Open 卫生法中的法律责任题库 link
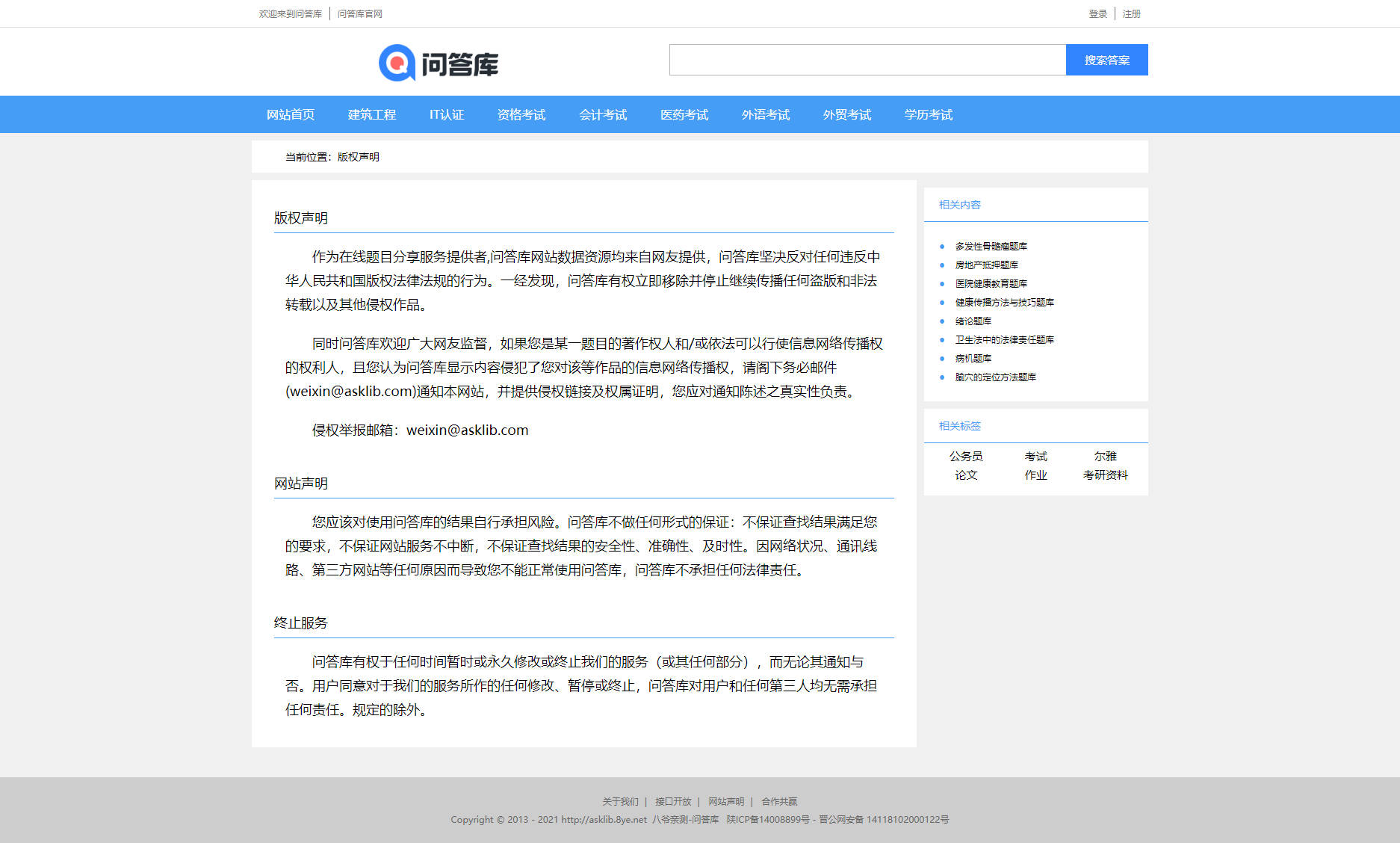Screen dimensions: 1400x843 click(1005, 339)
